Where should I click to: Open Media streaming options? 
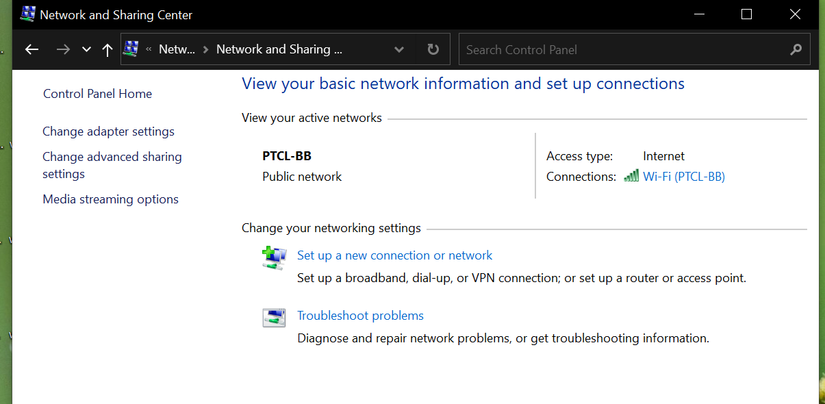pos(110,199)
